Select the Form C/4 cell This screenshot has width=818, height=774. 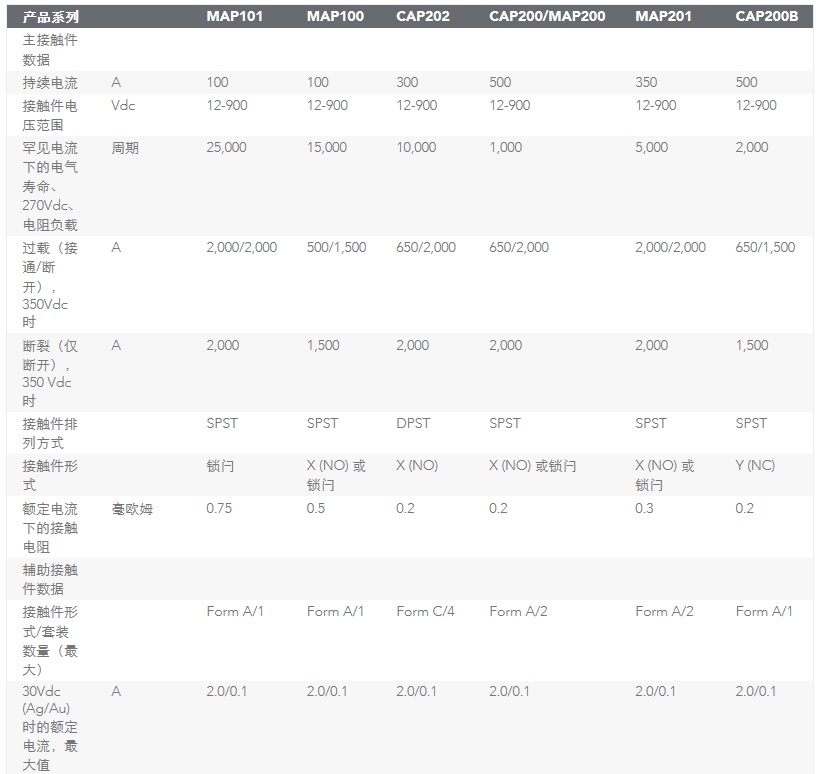click(x=425, y=611)
